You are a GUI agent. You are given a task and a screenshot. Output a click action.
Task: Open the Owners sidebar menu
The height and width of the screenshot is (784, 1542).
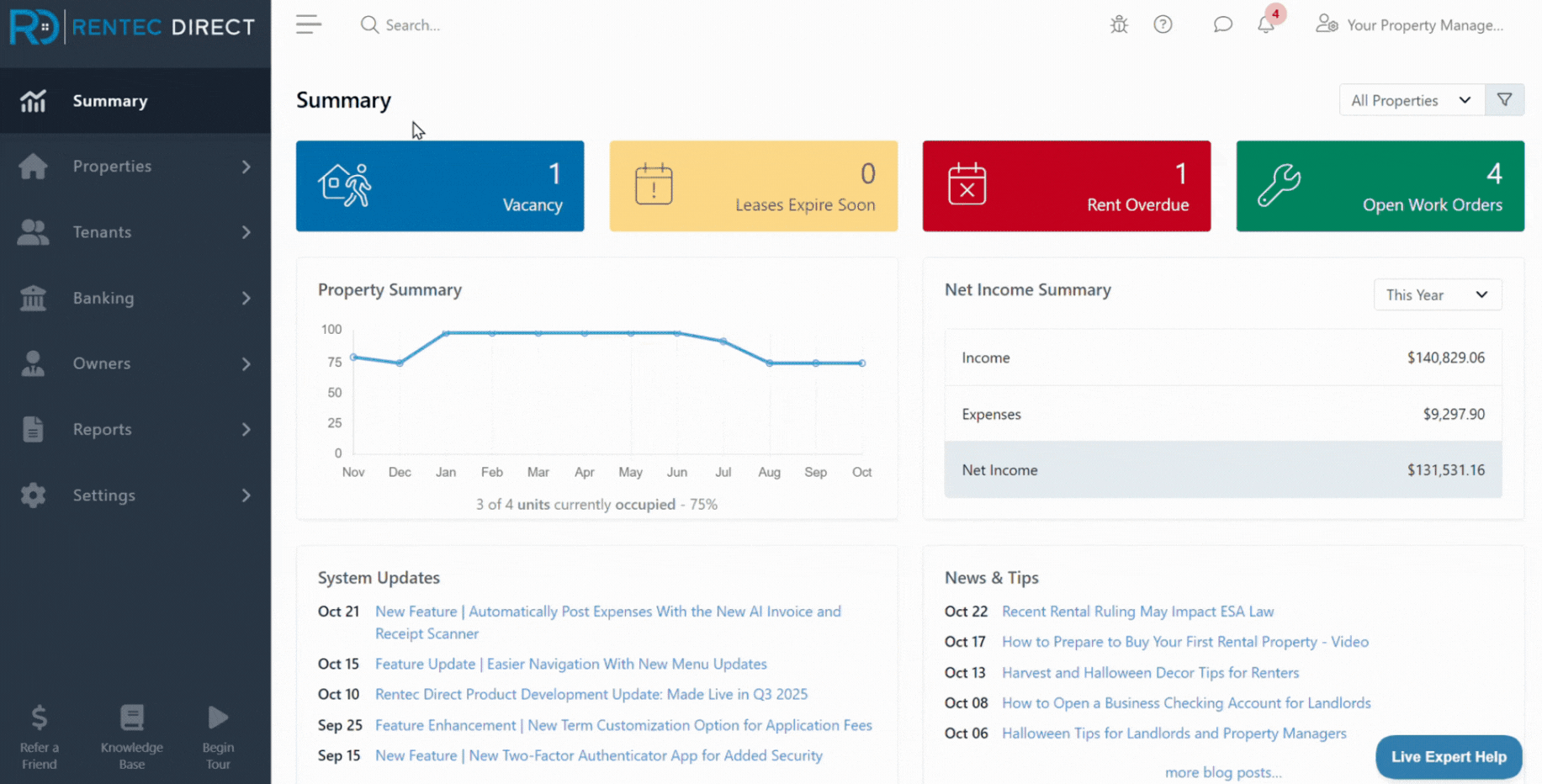click(x=135, y=363)
